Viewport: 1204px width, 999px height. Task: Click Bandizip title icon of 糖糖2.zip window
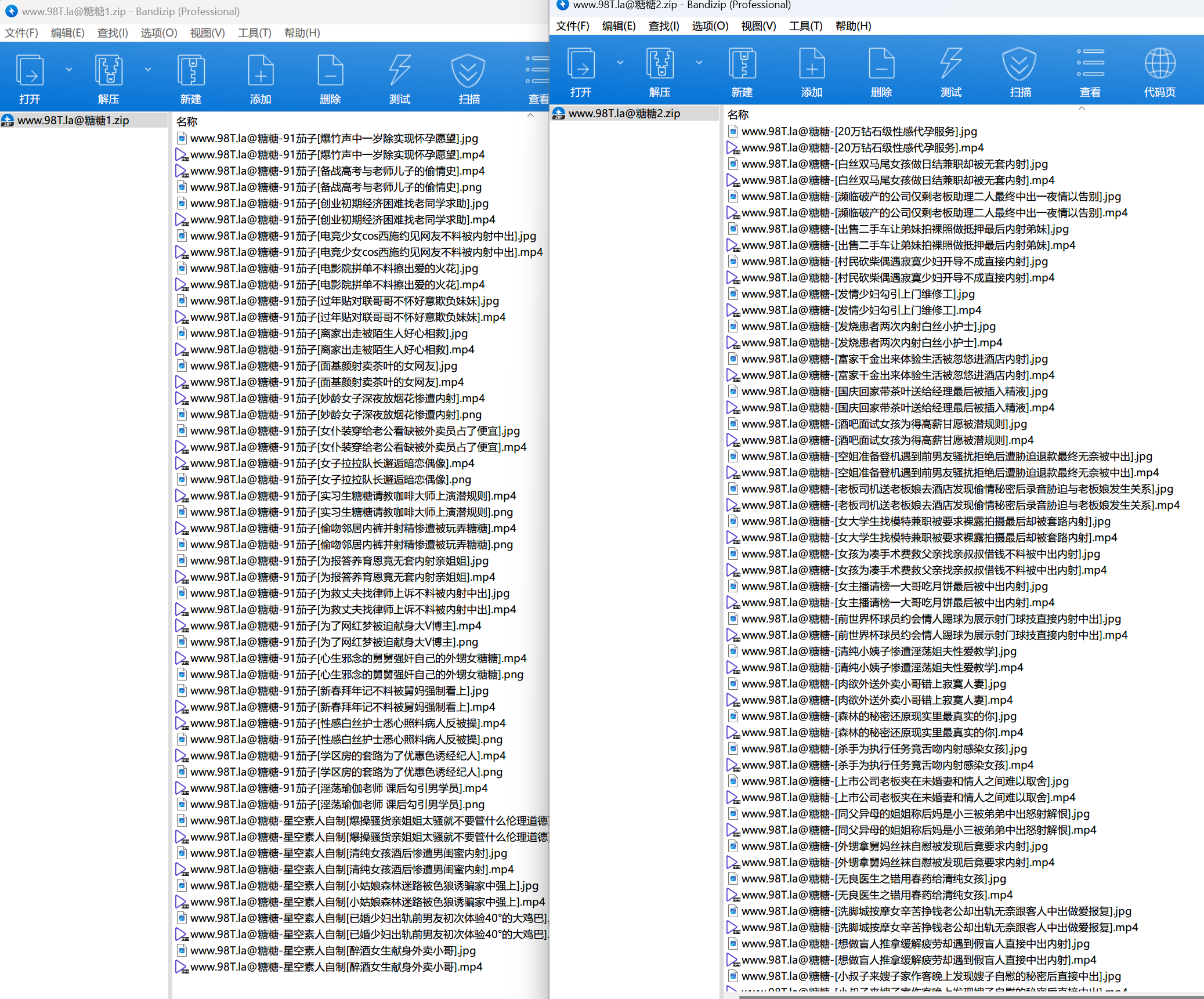(562, 5)
